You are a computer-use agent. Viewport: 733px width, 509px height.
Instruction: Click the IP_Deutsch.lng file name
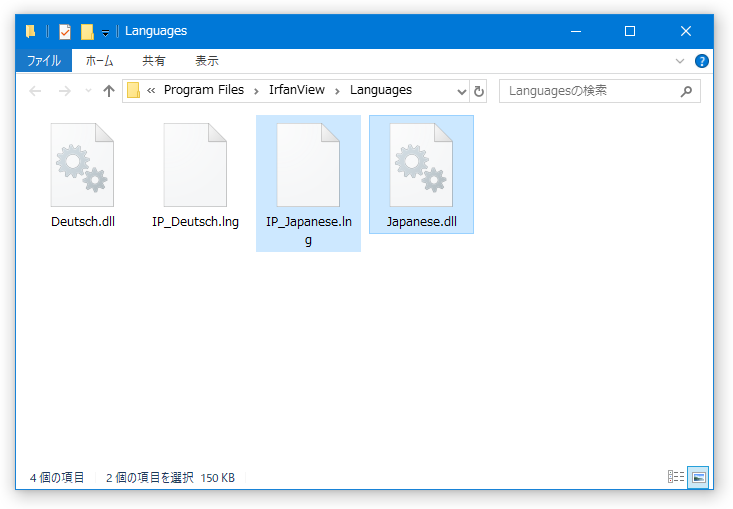coord(195,222)
